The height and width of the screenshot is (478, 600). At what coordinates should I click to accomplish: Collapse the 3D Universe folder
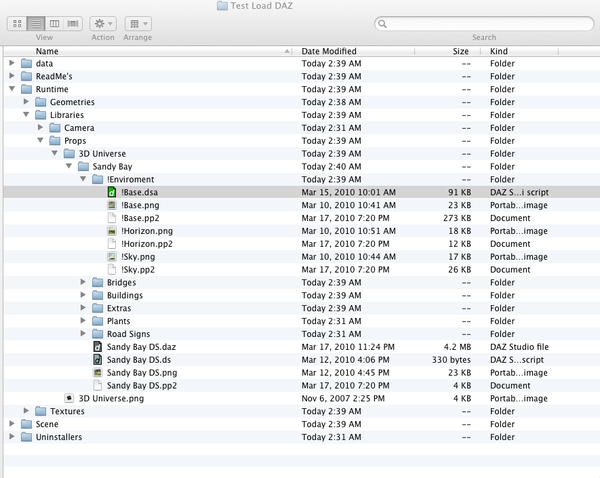click(x=55, y=153)
